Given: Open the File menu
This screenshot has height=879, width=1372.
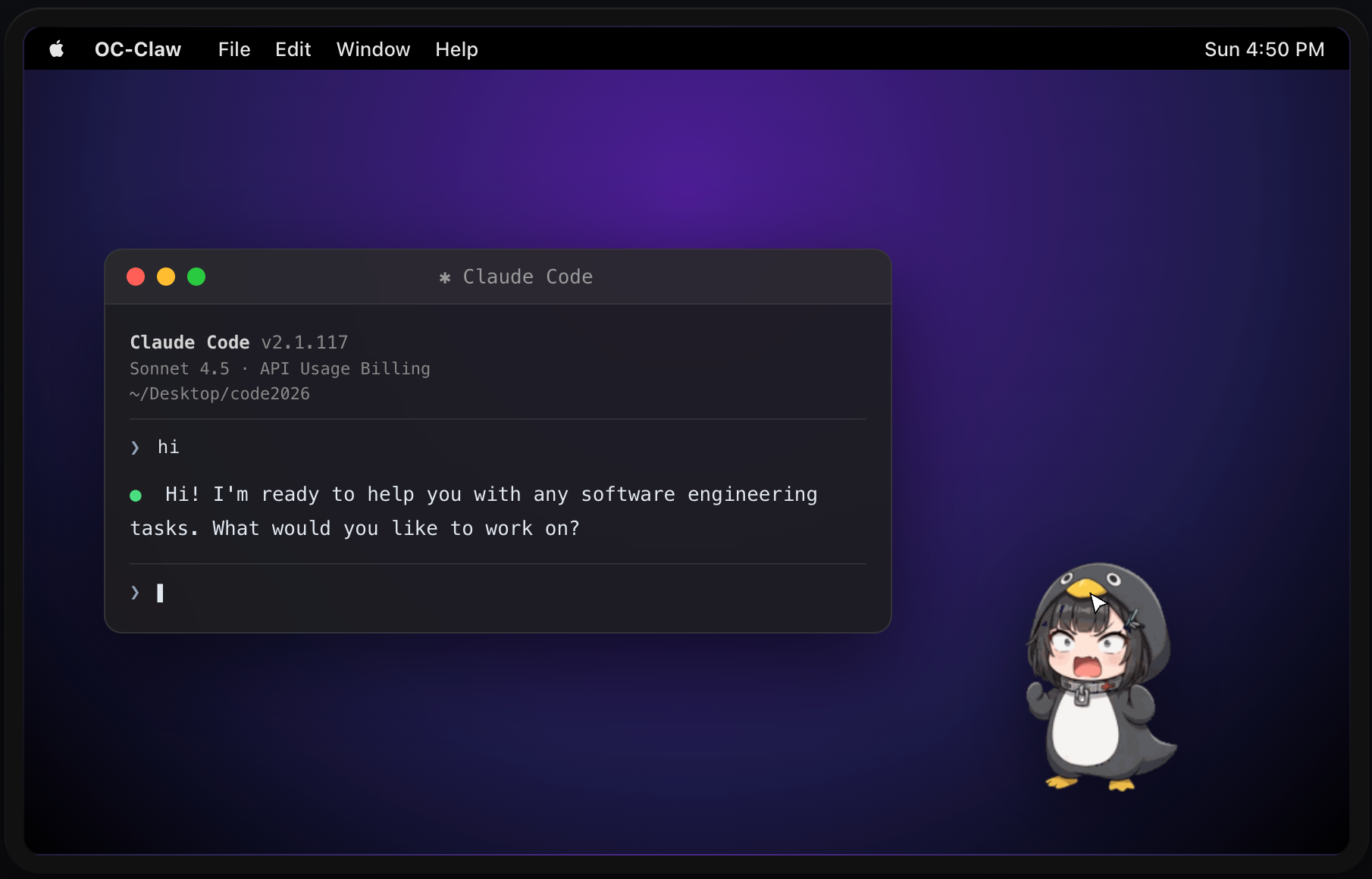Looking at the screenshot, I should pos(234,49).
